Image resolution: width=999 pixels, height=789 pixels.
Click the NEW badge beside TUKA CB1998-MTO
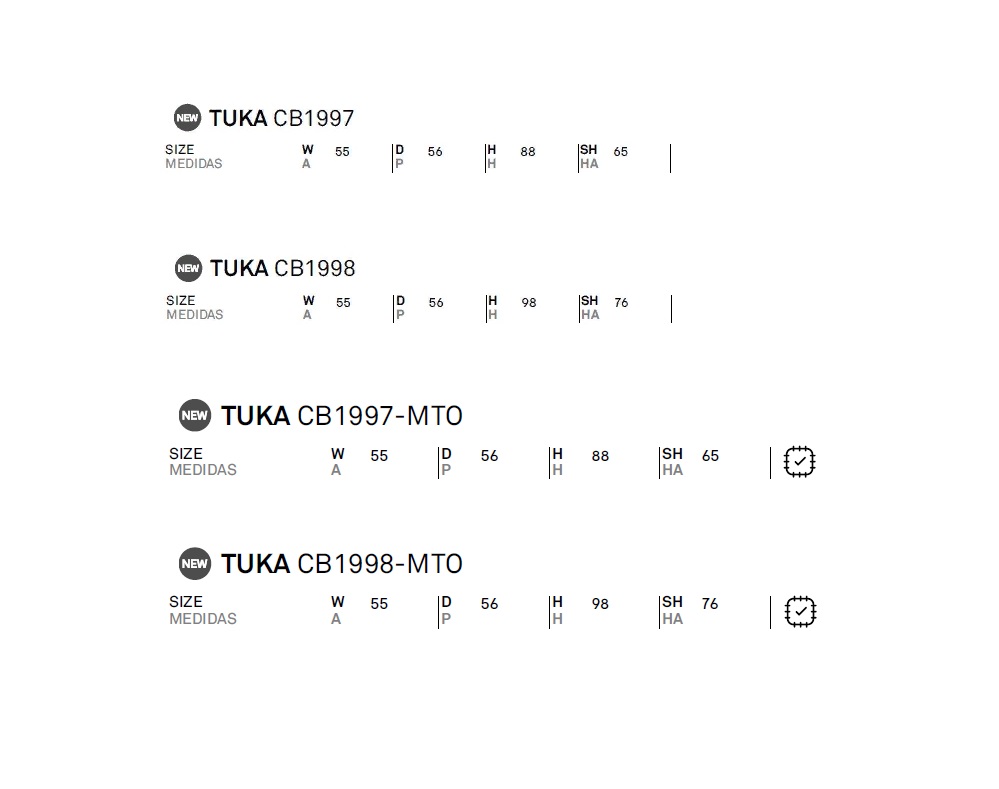pyautogui.click(x=195, y=564)
